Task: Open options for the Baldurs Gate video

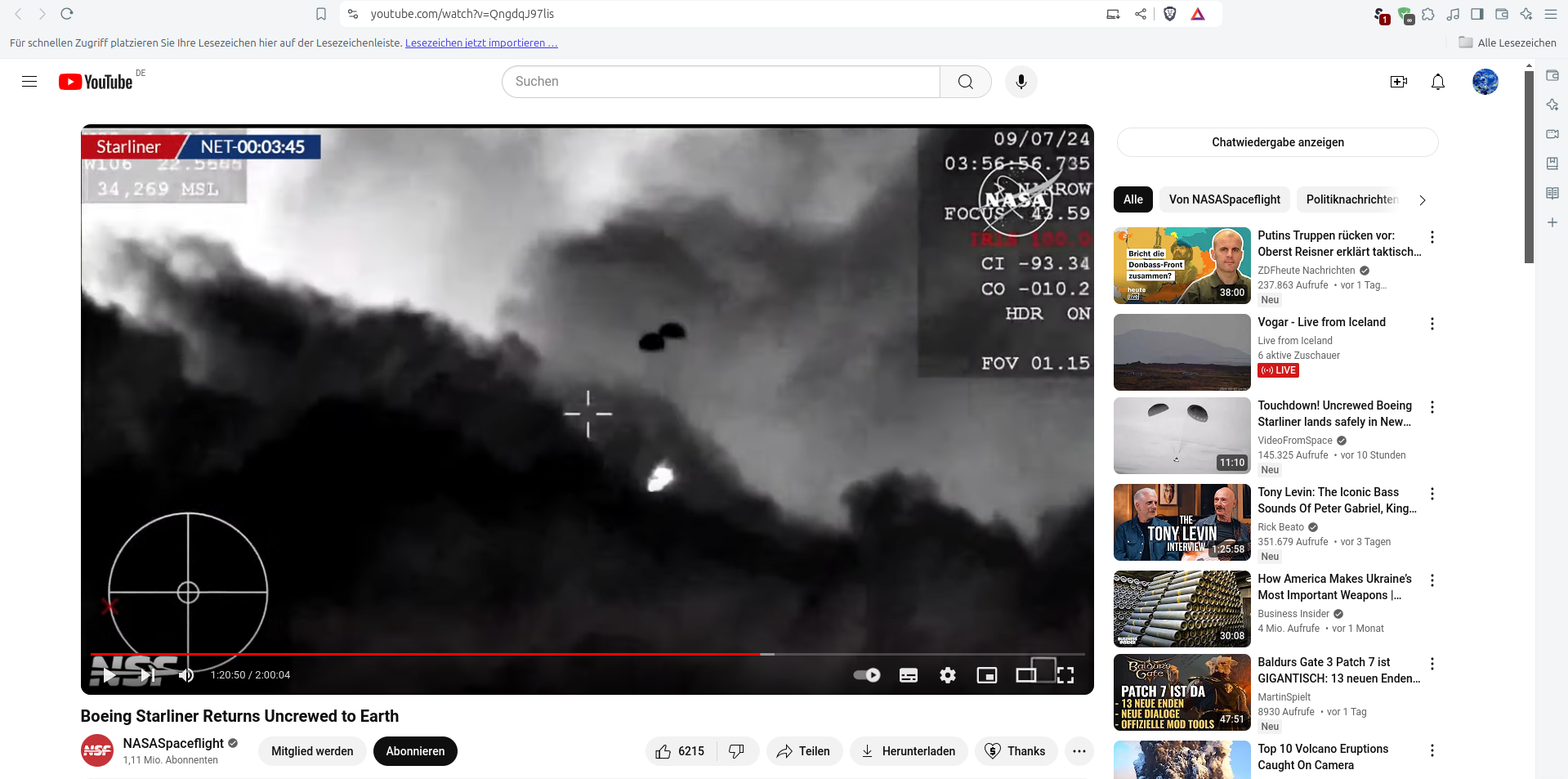Action: [1432, 664]
